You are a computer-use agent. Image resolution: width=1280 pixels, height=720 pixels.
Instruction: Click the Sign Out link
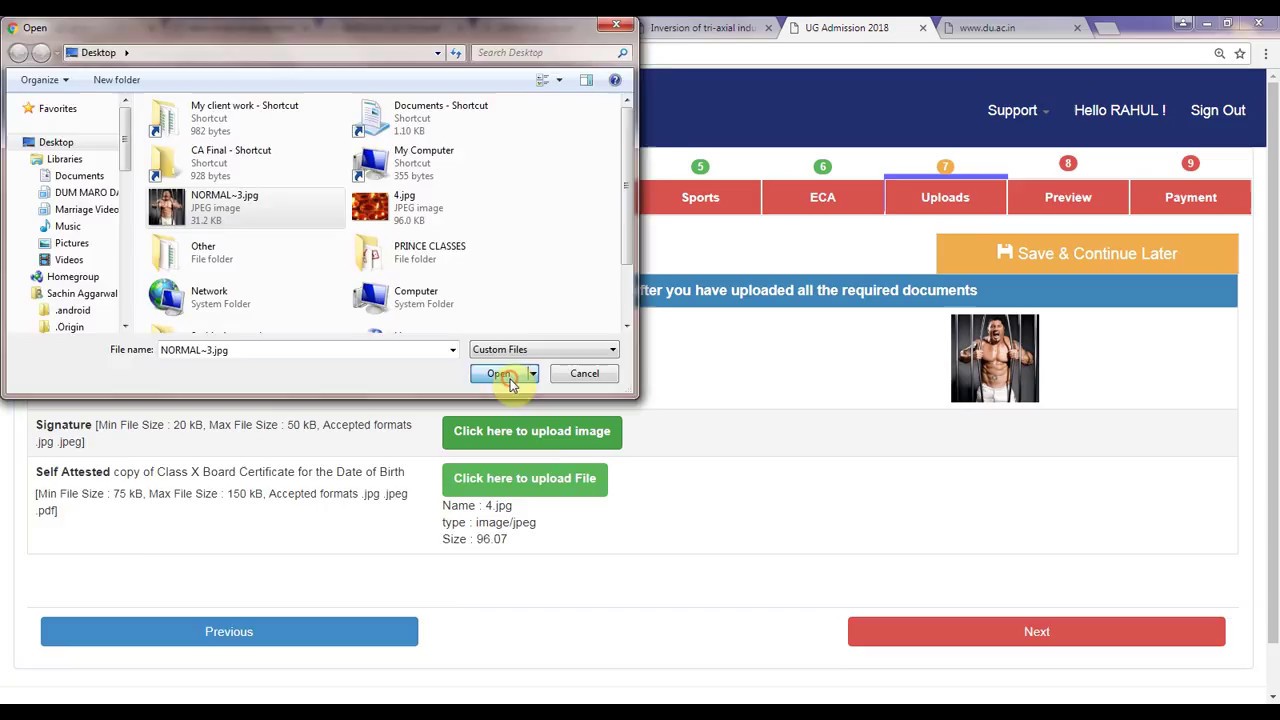(1218, 110)
